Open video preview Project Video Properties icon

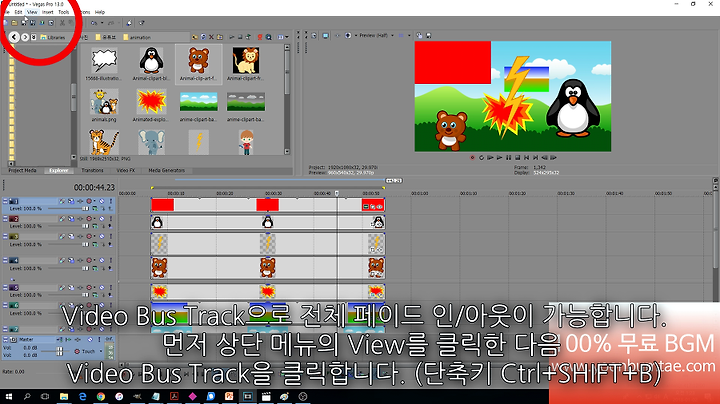pos(315,35)
